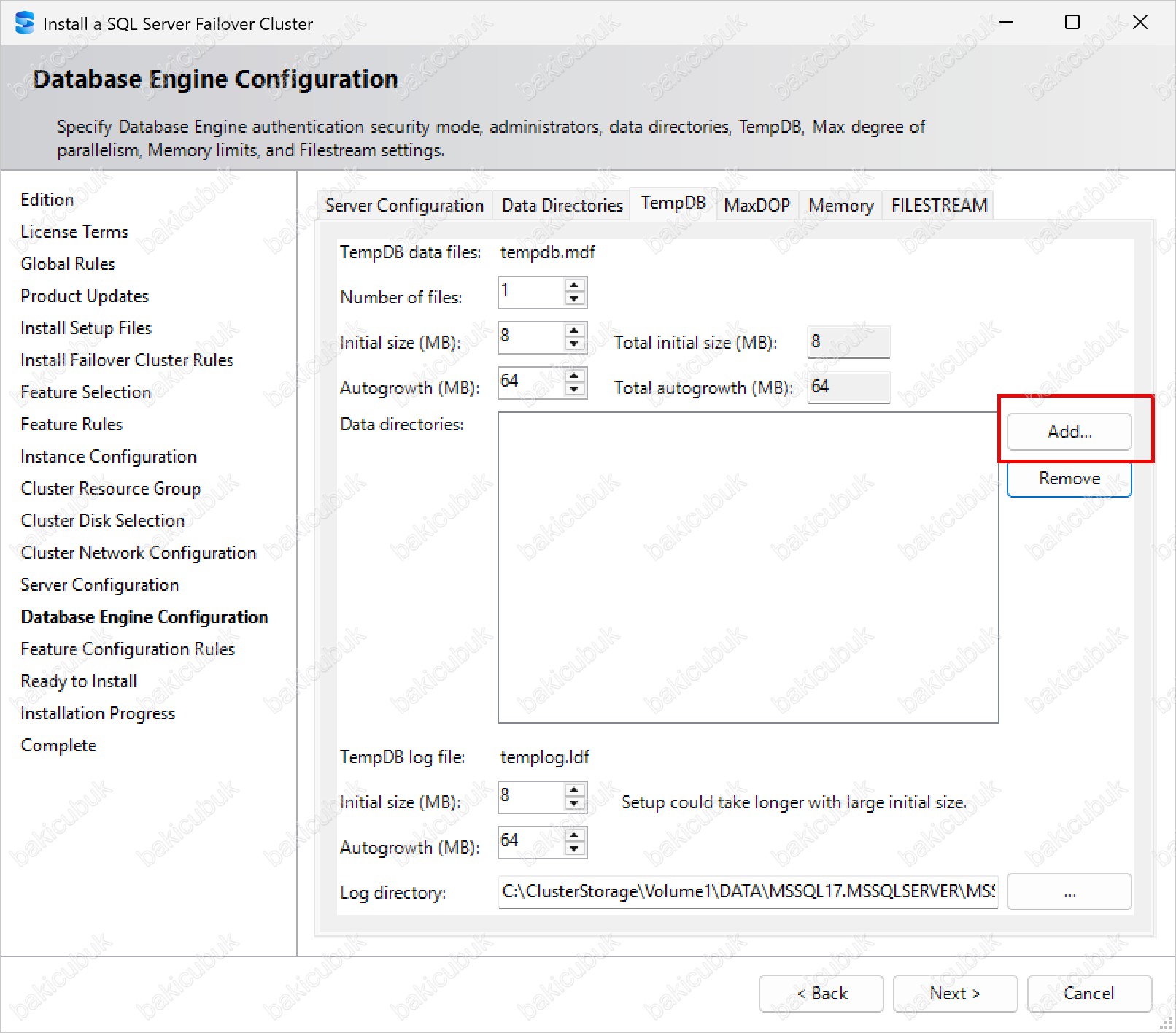Increase TempDB log file initial size
Viewport: 1176px width, 1033px height.
coord(575,790)
